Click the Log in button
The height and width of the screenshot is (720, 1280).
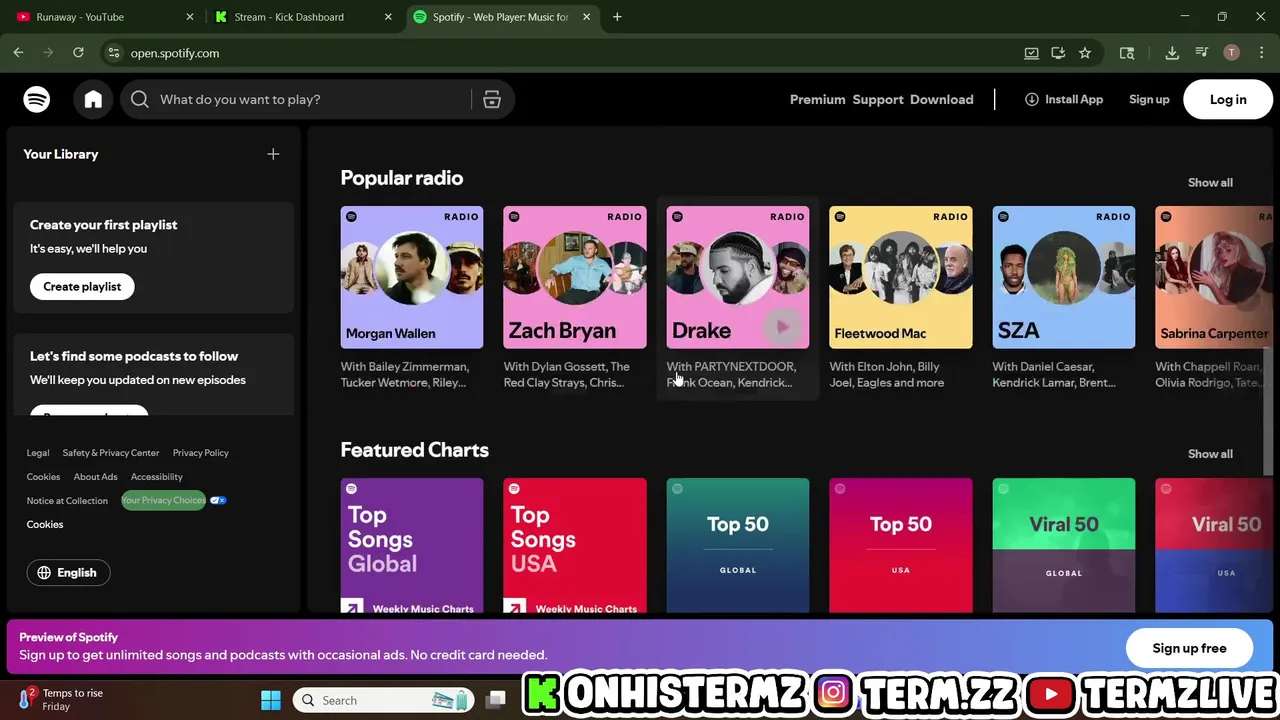tap(1228, 99)
